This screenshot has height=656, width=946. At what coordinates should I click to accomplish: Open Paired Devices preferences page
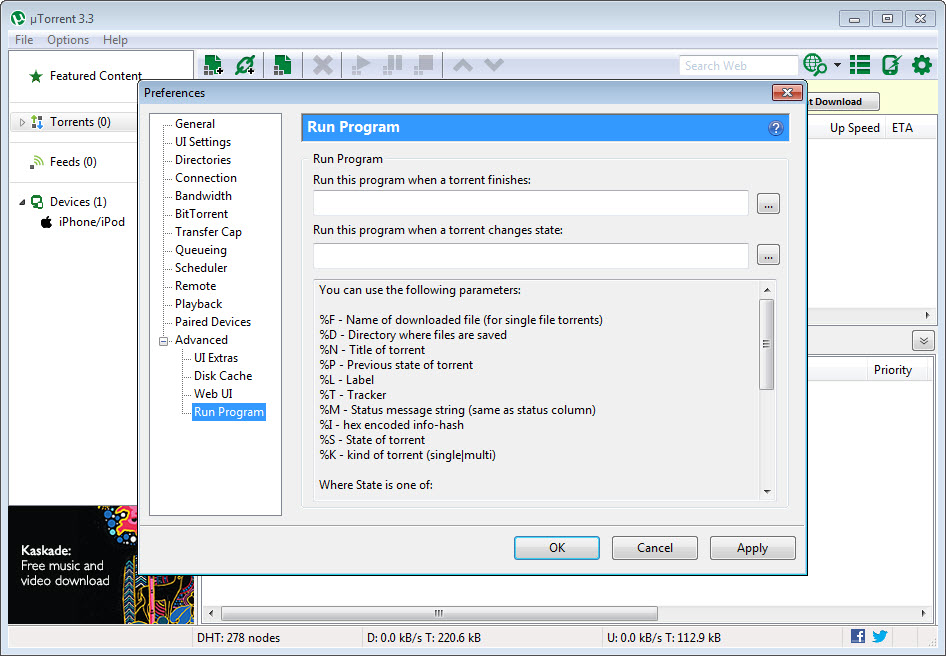click(213, 322)
